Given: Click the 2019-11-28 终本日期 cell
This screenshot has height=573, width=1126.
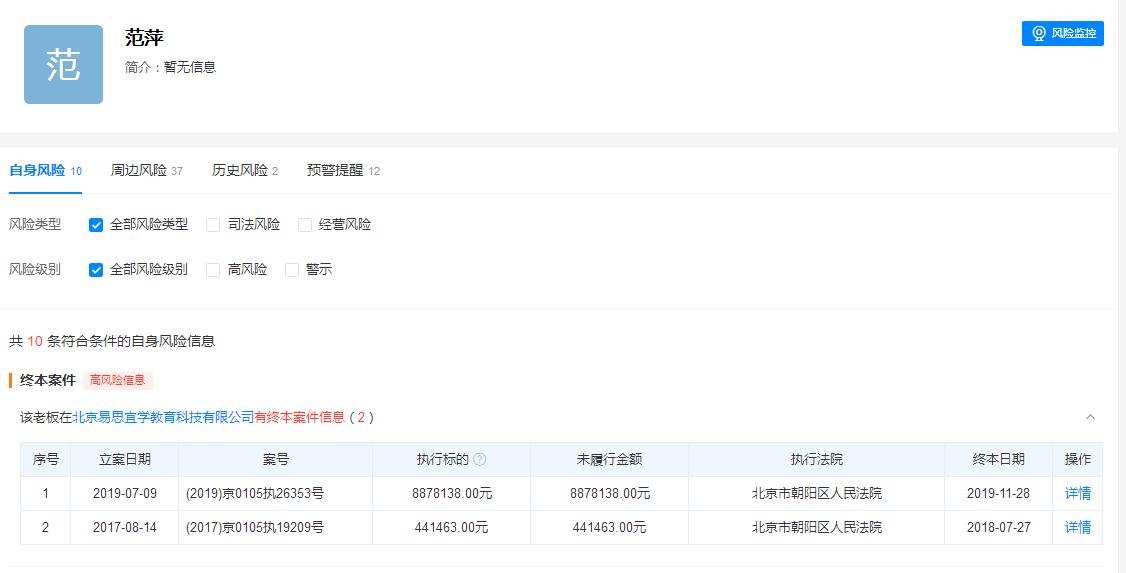Looking at the screenshot, I should 998,493.
